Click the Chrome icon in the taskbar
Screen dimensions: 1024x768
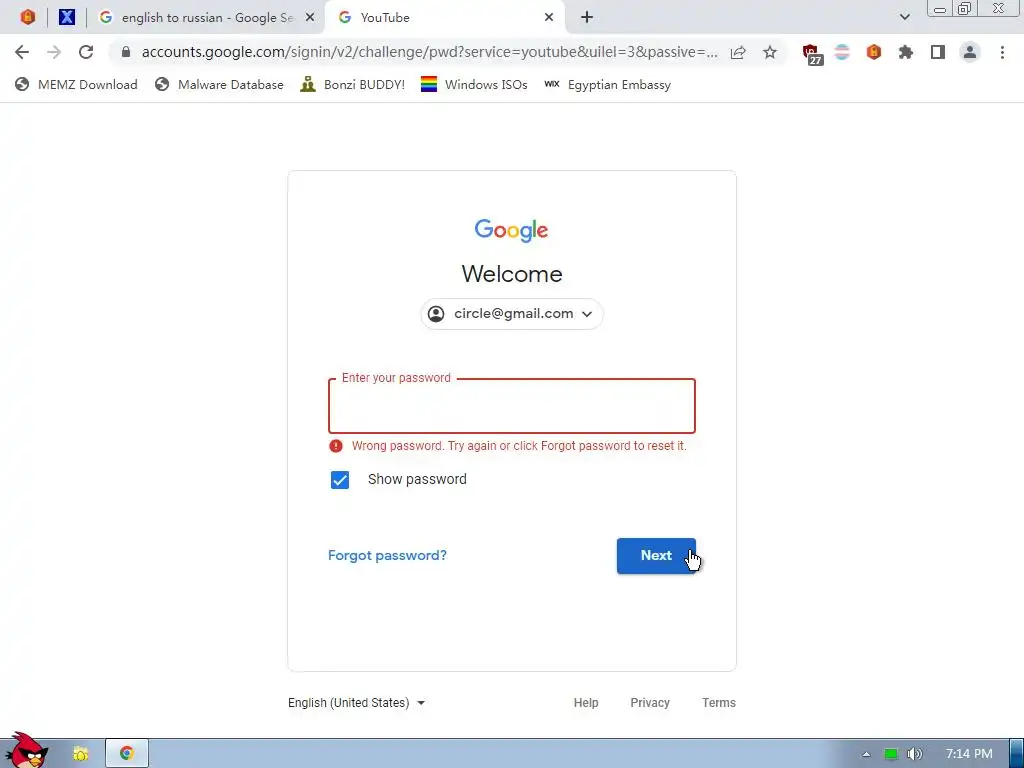[127, 754]
